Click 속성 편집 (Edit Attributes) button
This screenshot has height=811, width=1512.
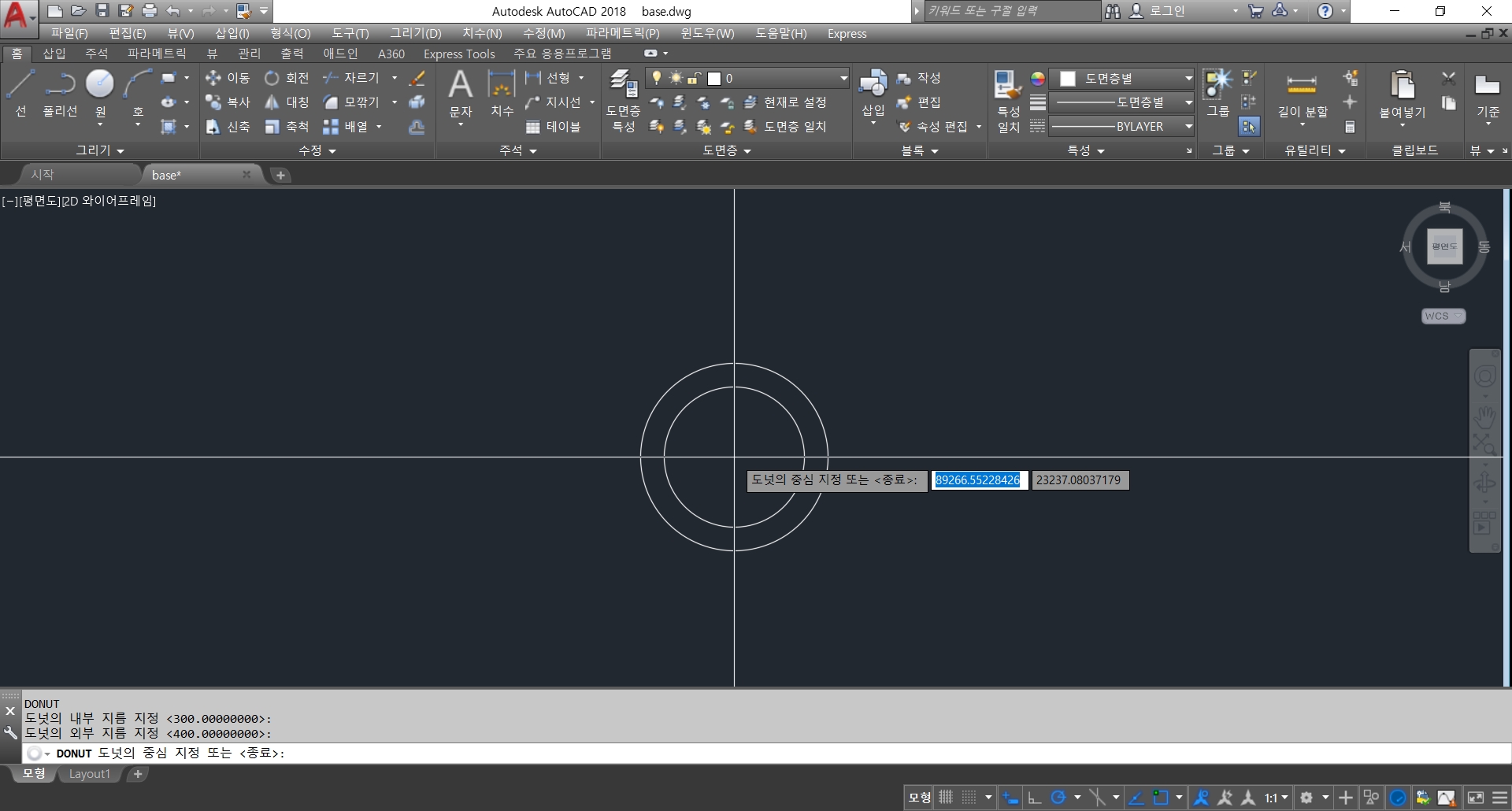[x=933, y=127]
